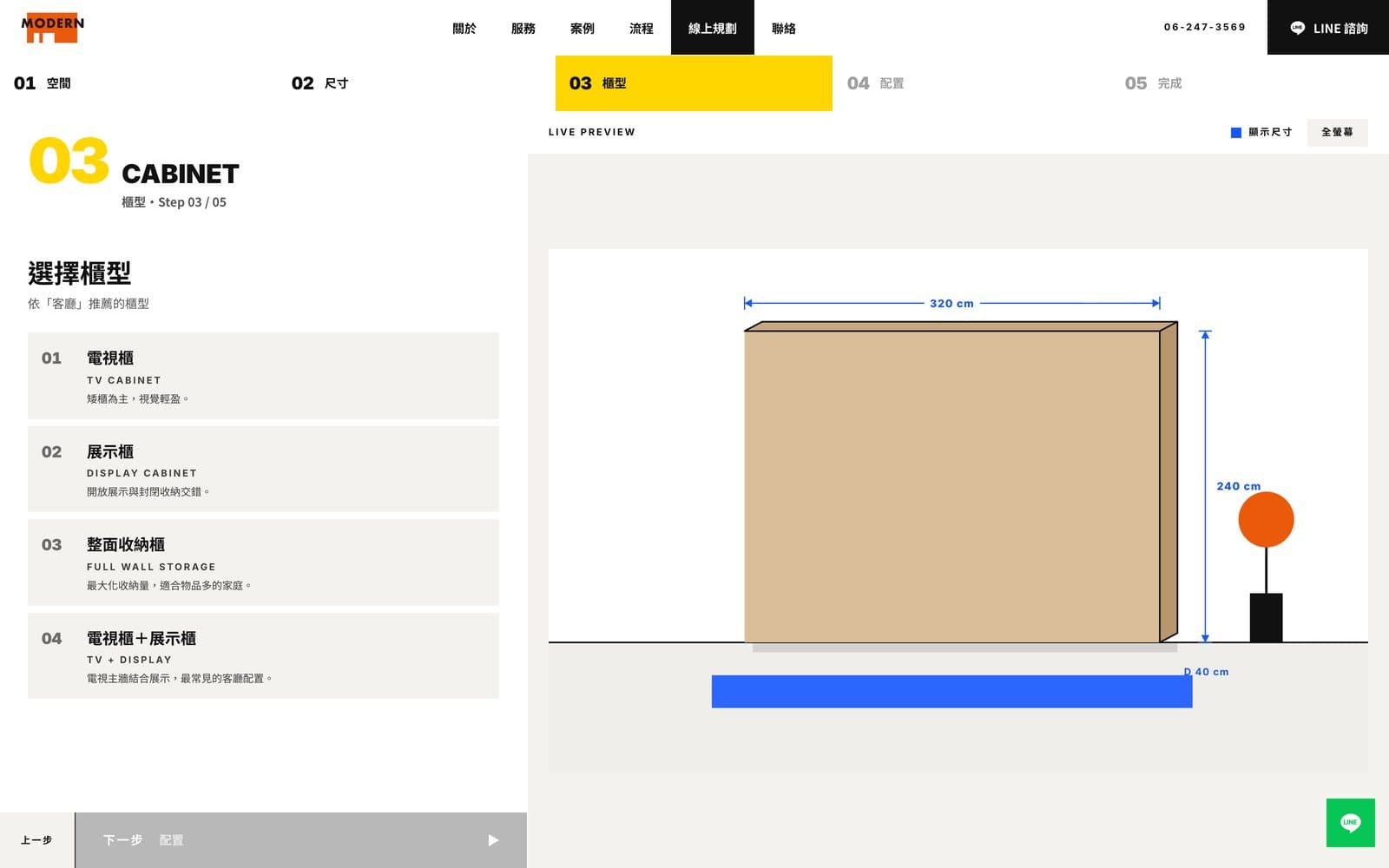Open the 案例 menu item

pos(583,28)
